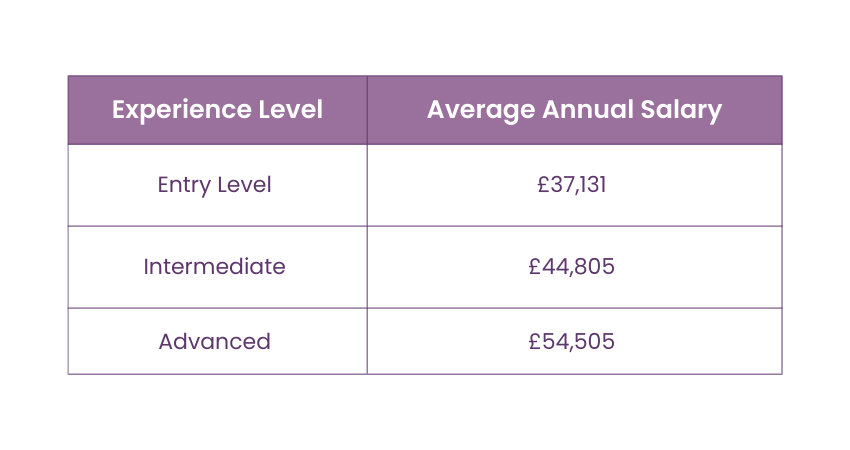This screenshot has width=850, height=450.
Task: Click the pound sign before 54,505
Action: pos(536,341)
